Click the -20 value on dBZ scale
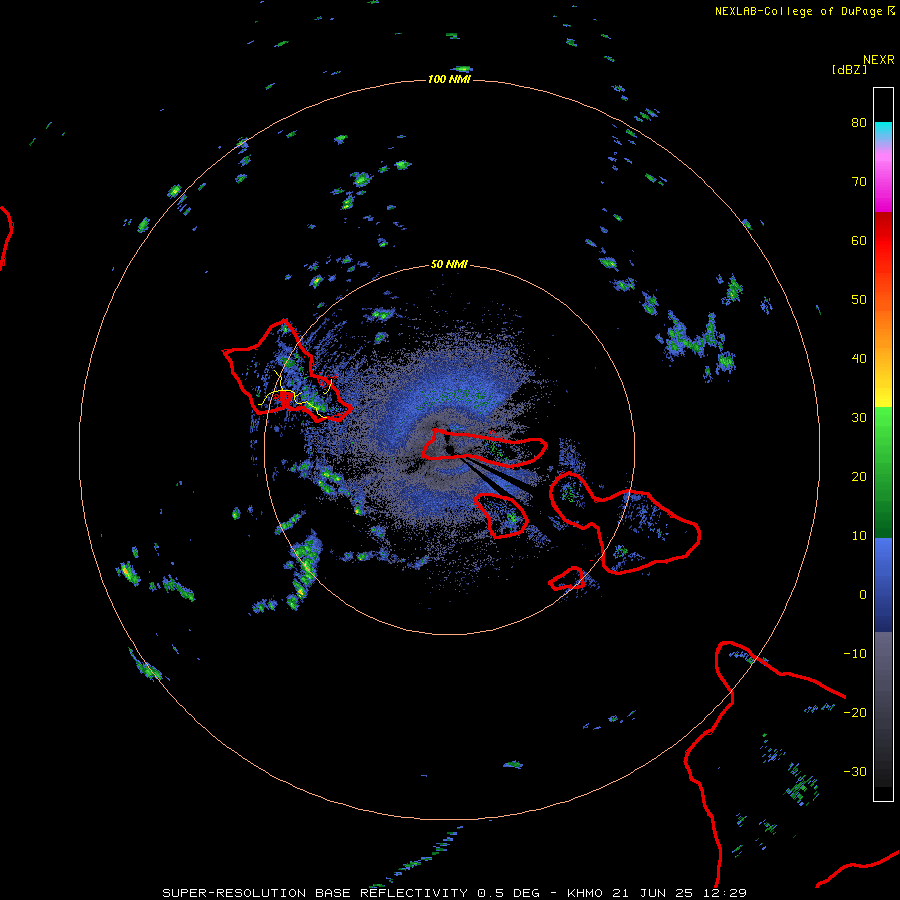 coord(855,712)
